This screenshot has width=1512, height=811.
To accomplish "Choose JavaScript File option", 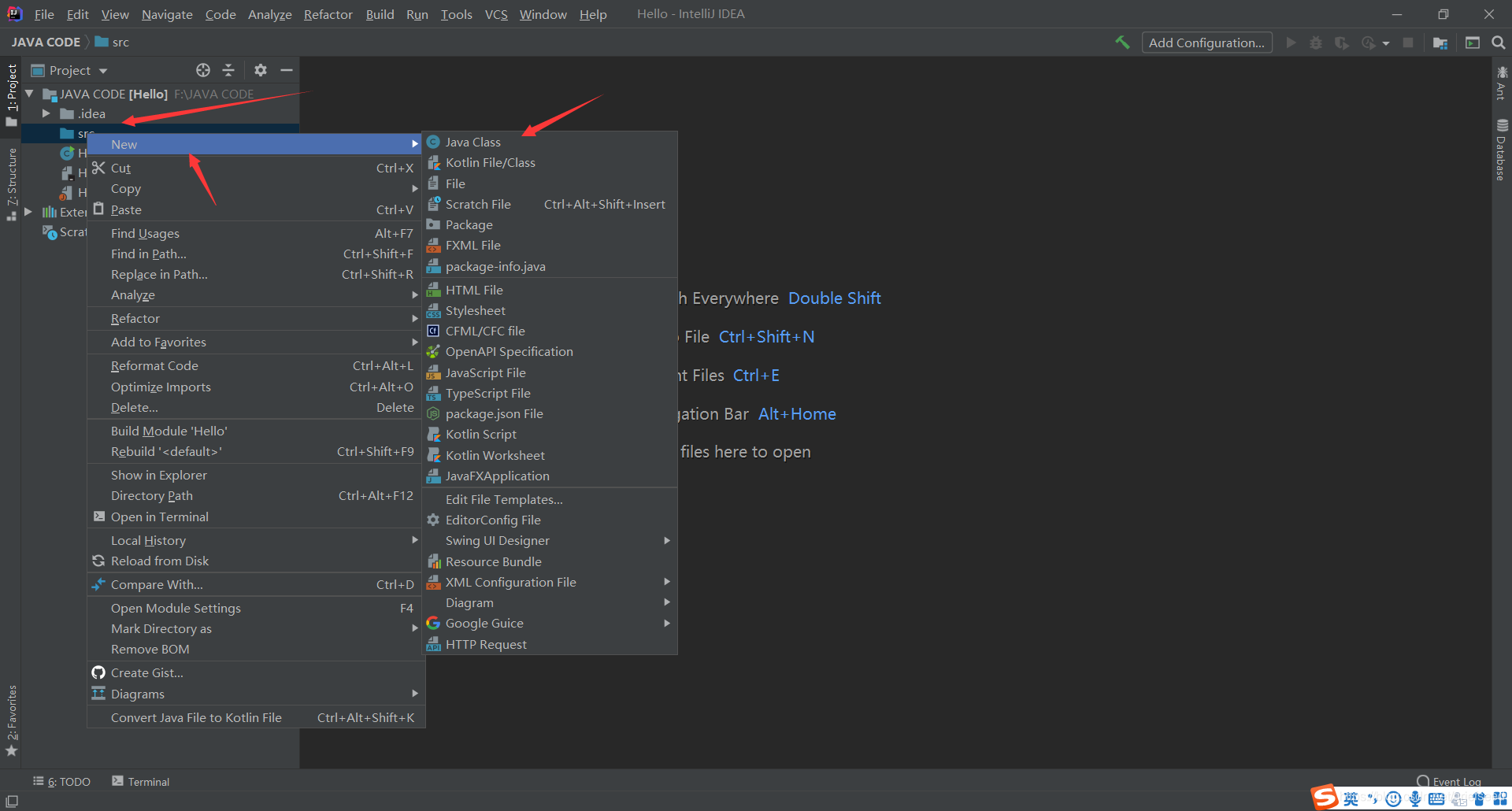I will [x=550, y=372].
